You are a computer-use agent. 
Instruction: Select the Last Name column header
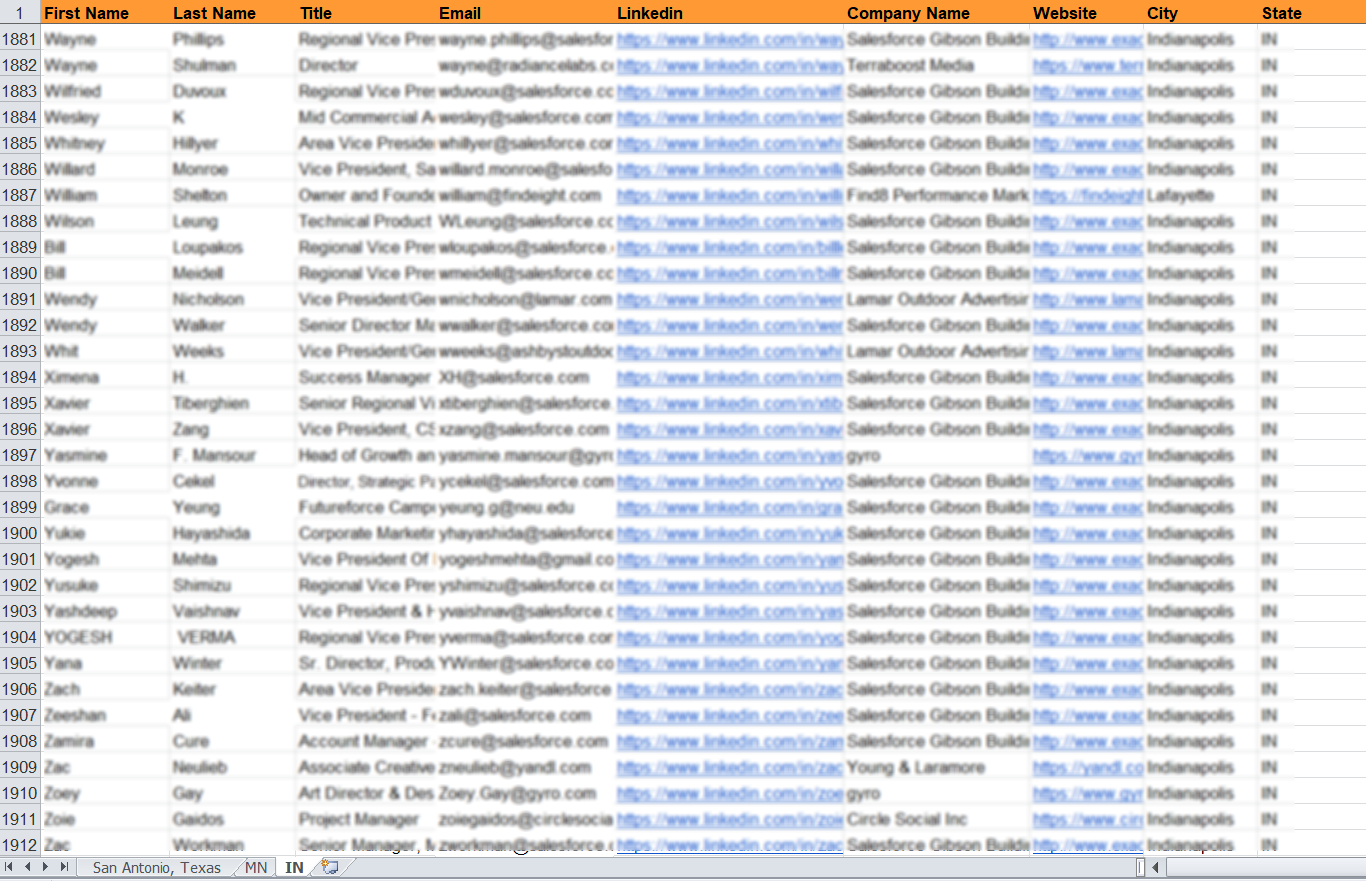coord(233,13)
